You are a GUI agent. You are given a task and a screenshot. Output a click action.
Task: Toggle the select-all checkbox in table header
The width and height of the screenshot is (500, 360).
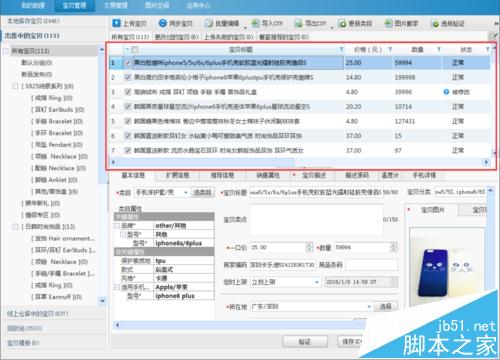pos(135,50)
